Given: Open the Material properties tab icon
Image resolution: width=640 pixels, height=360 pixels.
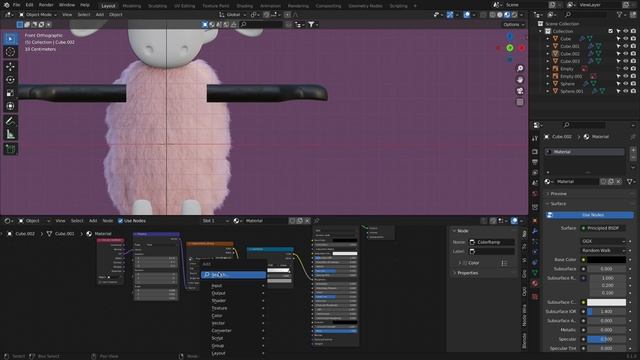Looking at the screenshot, I should [535, 283].
